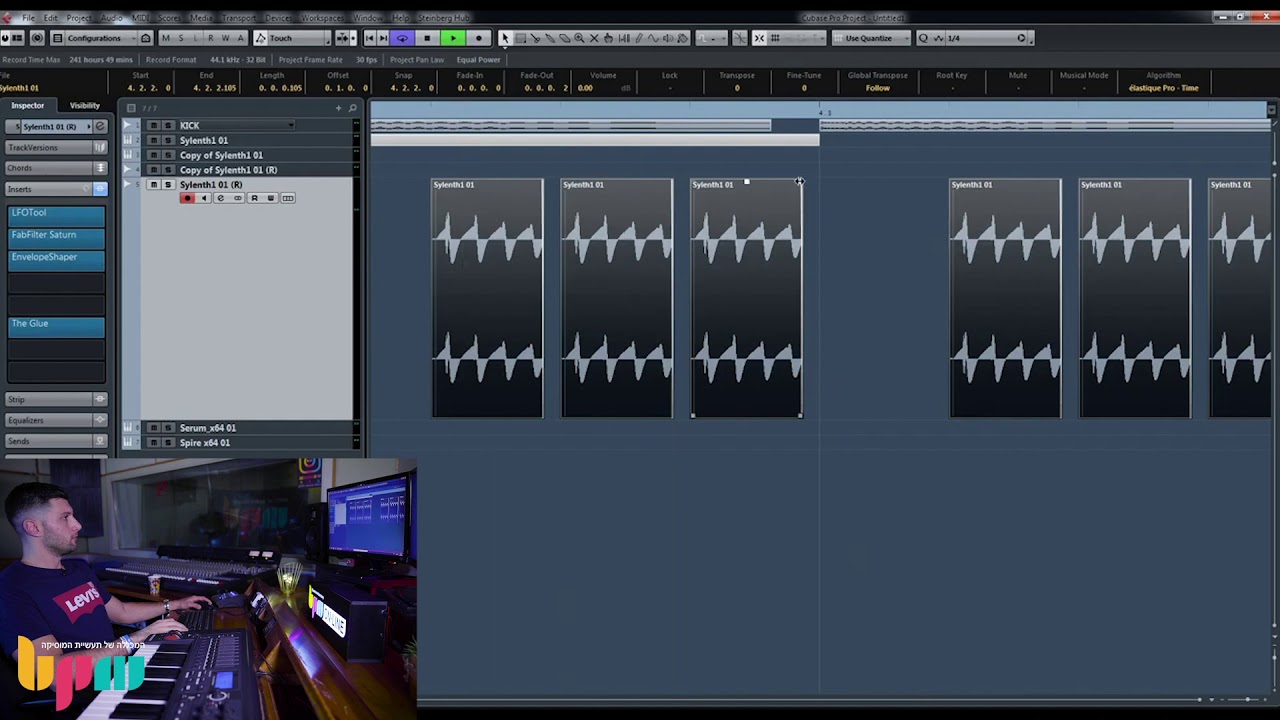Open the Apply Quantize Q icon
Viewport: 1280px width, 720px height.
pos(923,38)
